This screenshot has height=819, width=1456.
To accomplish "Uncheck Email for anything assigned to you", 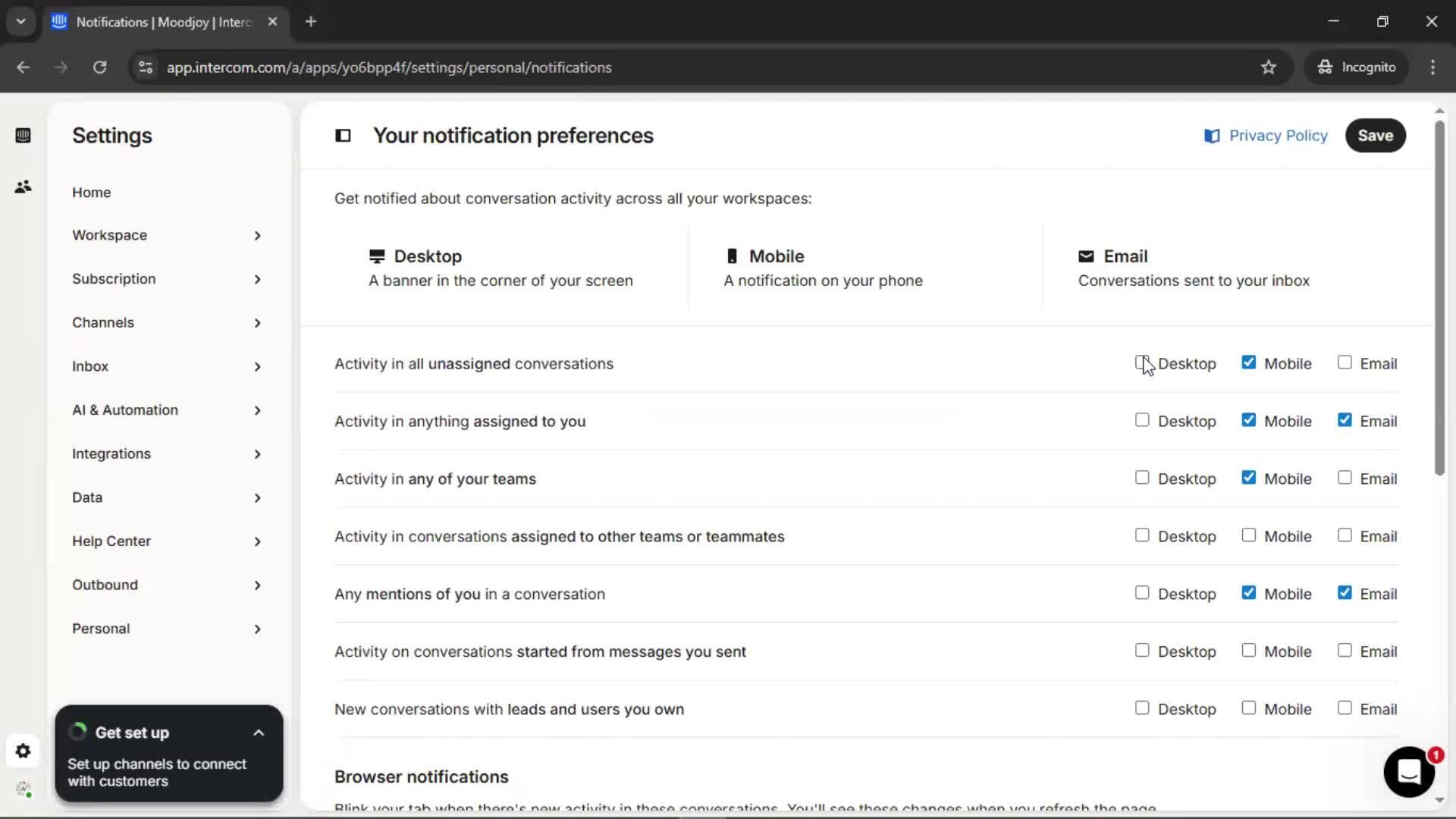I will pyautogui.click(x=1345, y=420).
